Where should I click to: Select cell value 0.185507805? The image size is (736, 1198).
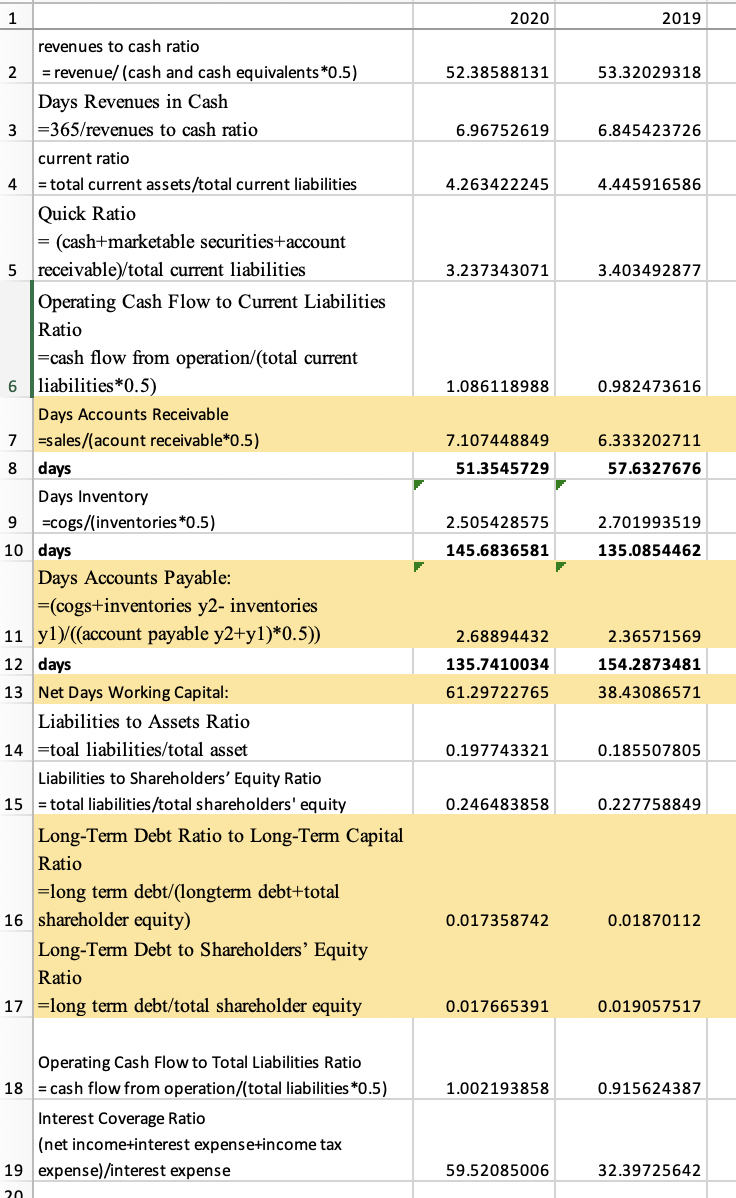coord(631,733)
